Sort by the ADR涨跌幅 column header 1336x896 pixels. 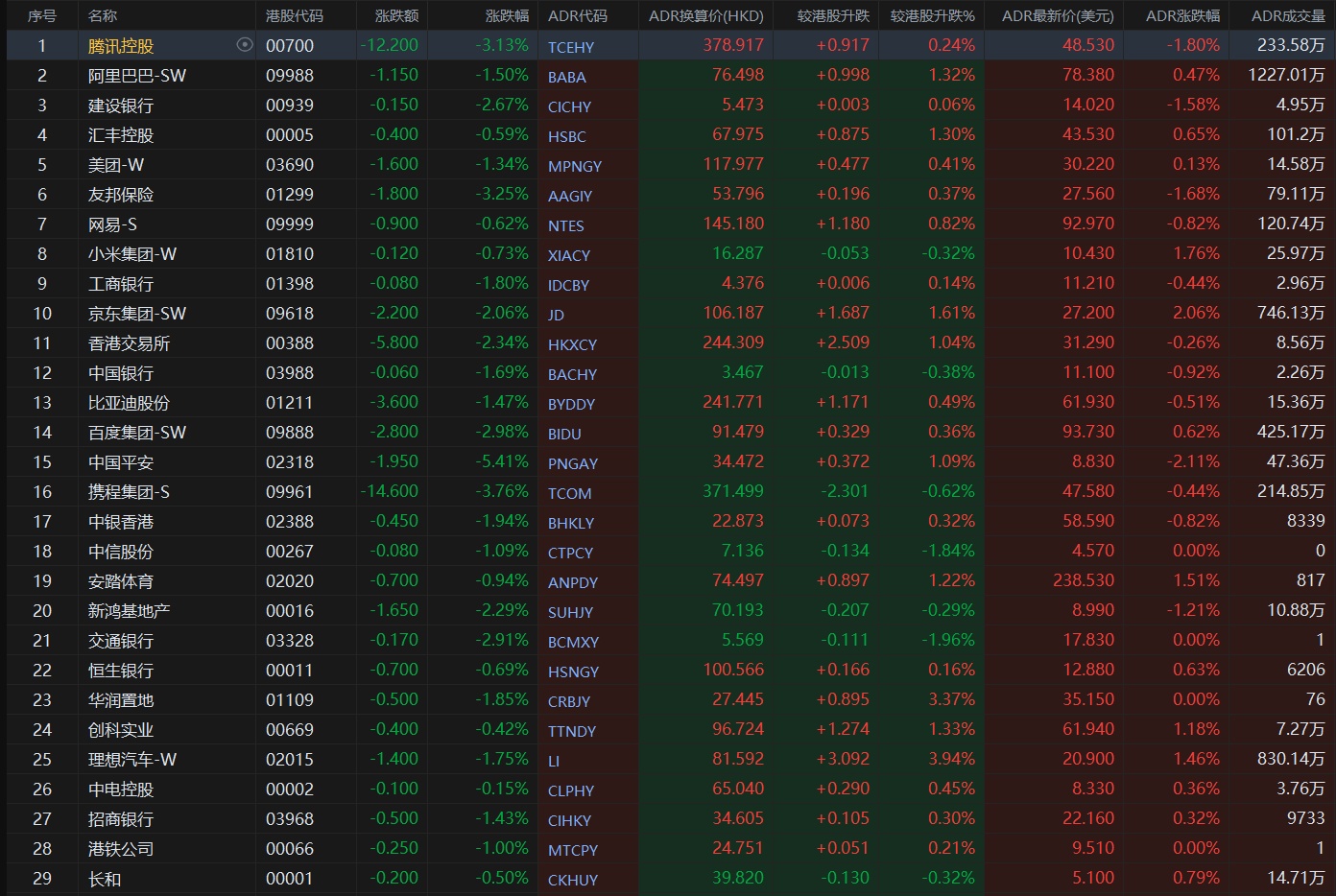1182,15
